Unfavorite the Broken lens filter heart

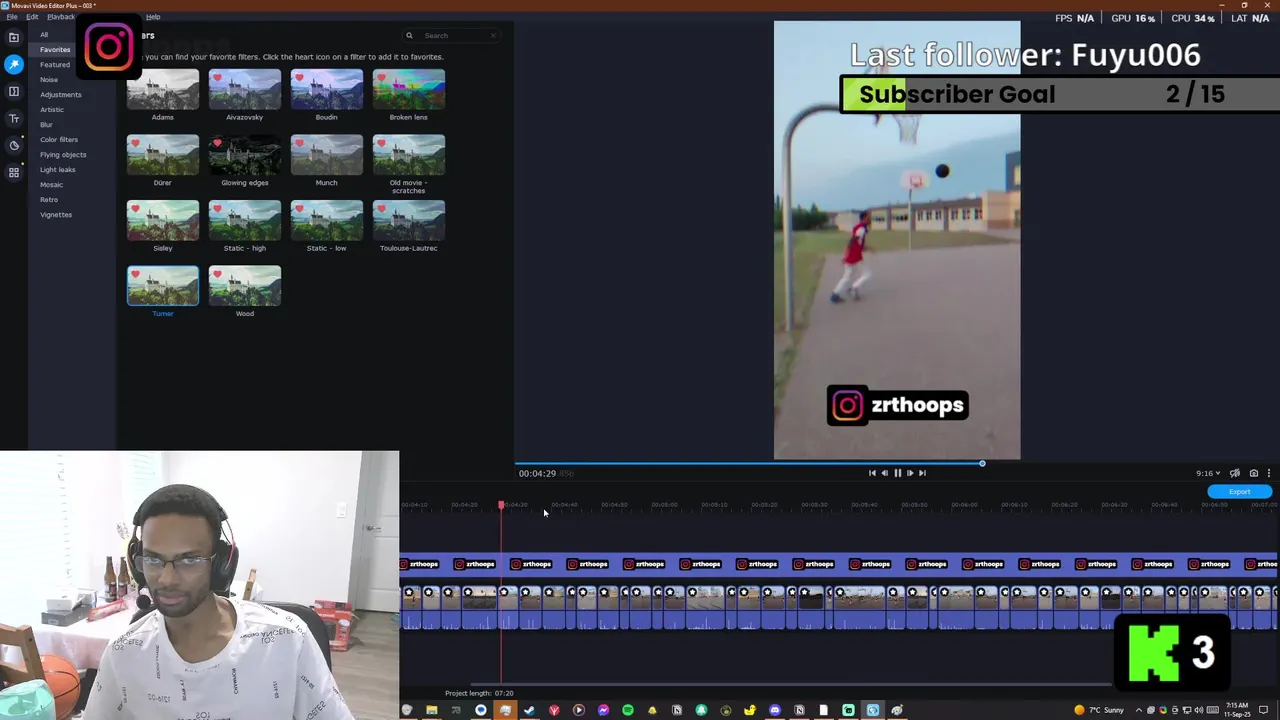pyautogui.click(x=381, y=78)
